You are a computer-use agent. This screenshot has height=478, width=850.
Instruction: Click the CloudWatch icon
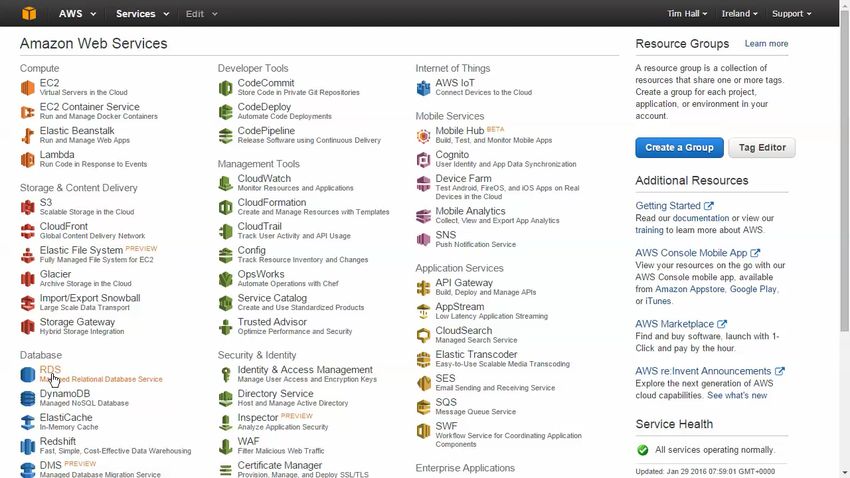coord(226,183)
